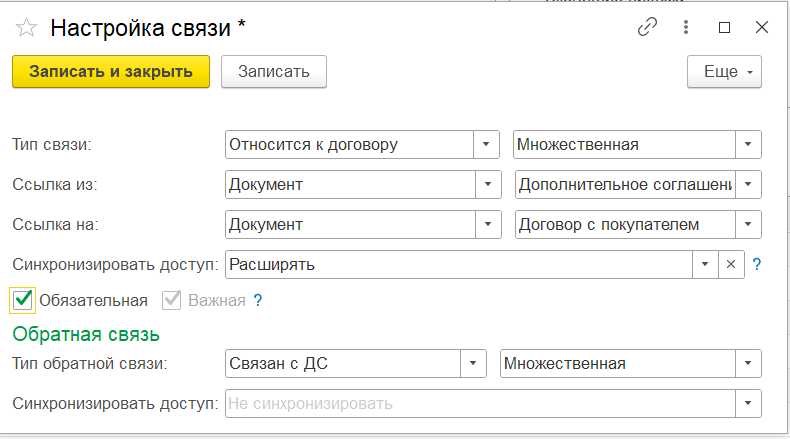Open the Не синхронизировать dropdown arrow
The width and height of the screenshot is (790, 439).
[749, 403]
